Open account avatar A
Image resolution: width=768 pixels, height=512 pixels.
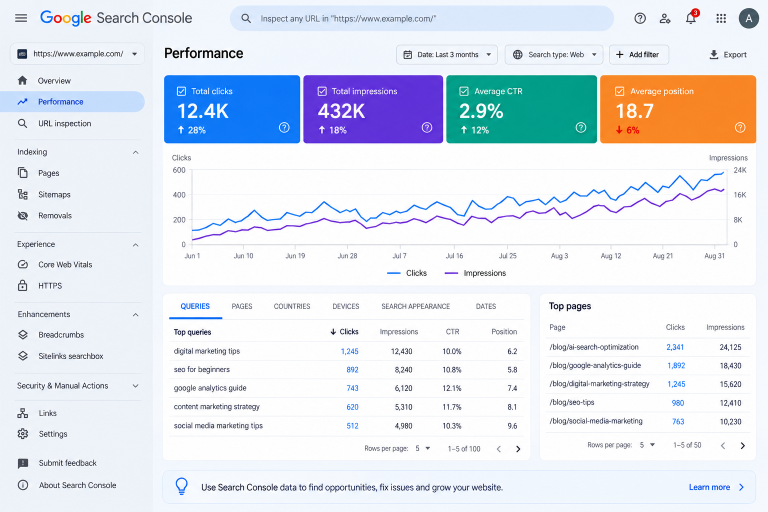(748, 19)
